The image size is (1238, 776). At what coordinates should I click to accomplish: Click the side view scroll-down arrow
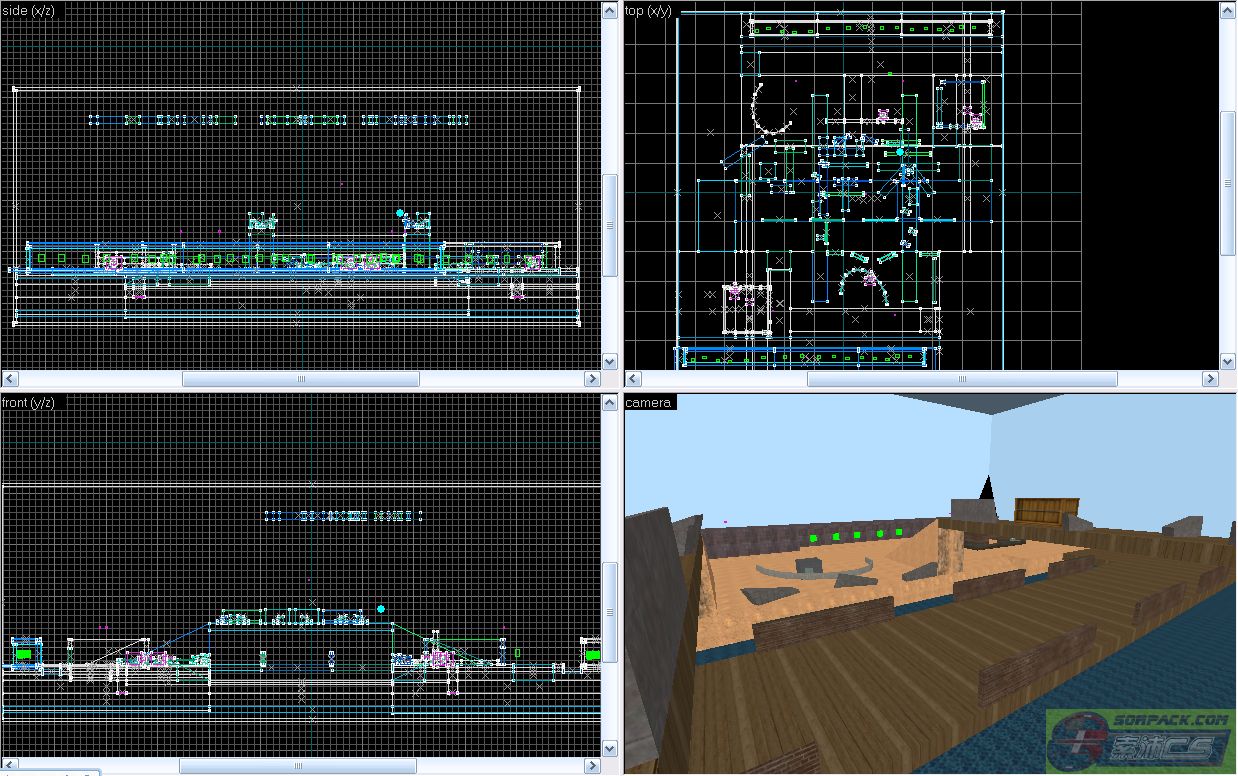(609, 361)
